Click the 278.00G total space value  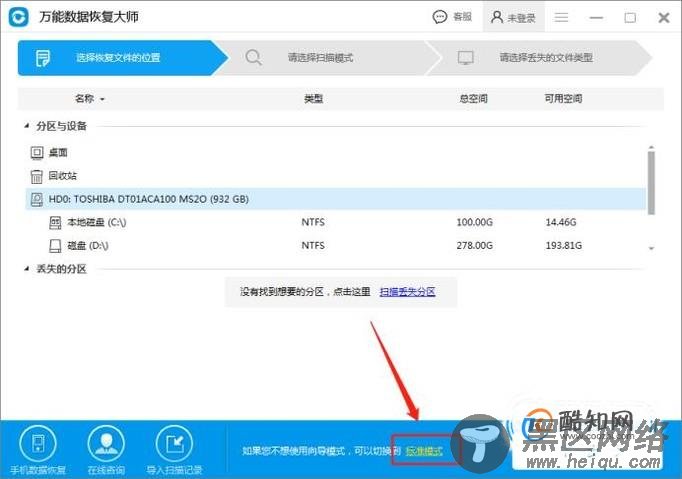[475, 246]
